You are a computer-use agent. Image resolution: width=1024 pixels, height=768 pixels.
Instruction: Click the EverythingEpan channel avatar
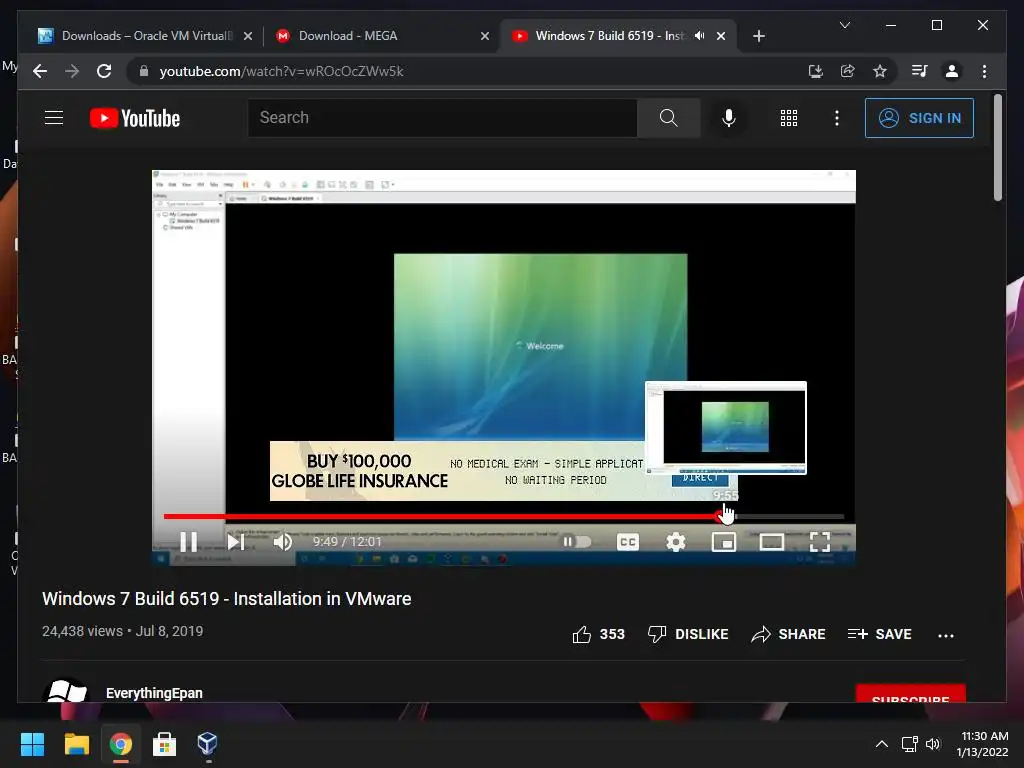tap(65, 690)
